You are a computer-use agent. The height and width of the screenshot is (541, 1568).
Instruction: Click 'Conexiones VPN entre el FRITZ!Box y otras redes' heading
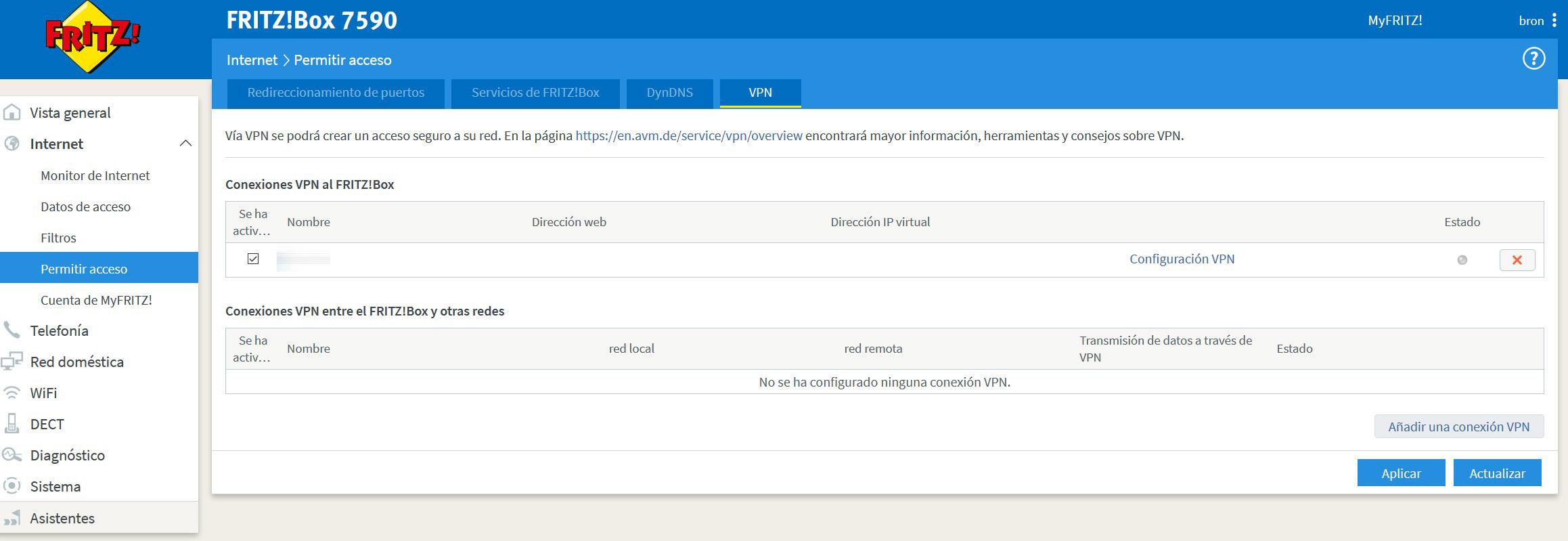coord(365,311)
